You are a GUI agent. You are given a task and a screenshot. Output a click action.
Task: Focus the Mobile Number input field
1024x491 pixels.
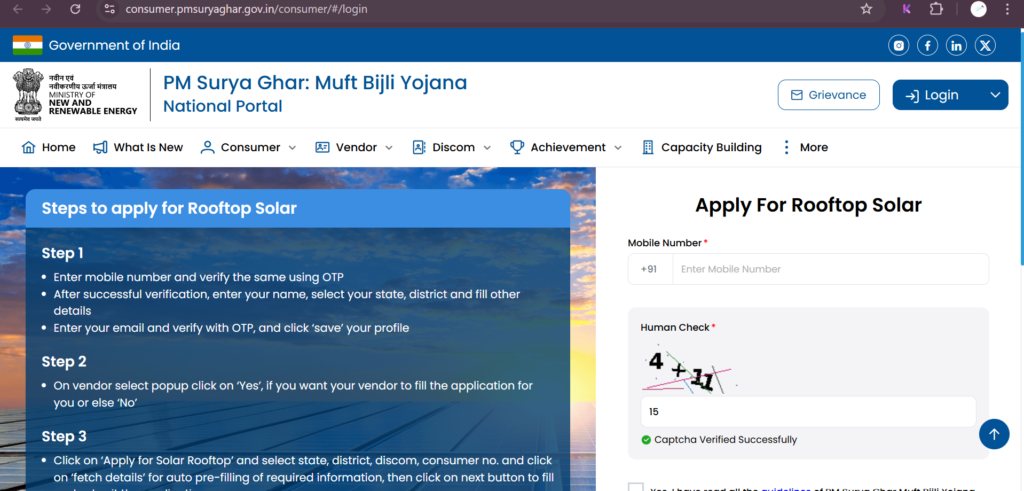831,269
